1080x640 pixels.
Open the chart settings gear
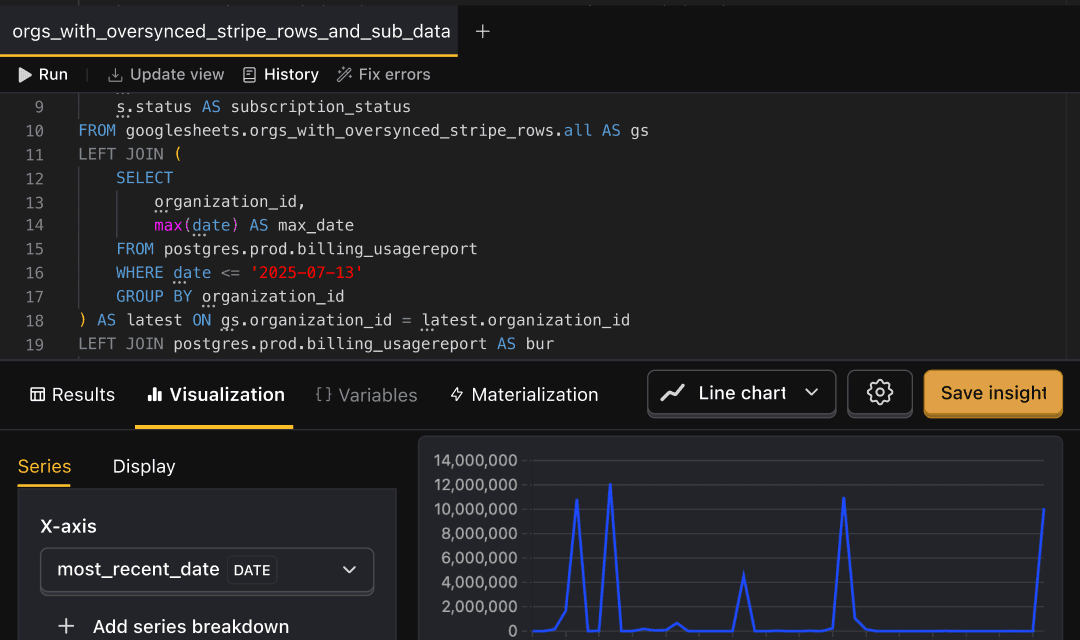click(x=879, y=393)
